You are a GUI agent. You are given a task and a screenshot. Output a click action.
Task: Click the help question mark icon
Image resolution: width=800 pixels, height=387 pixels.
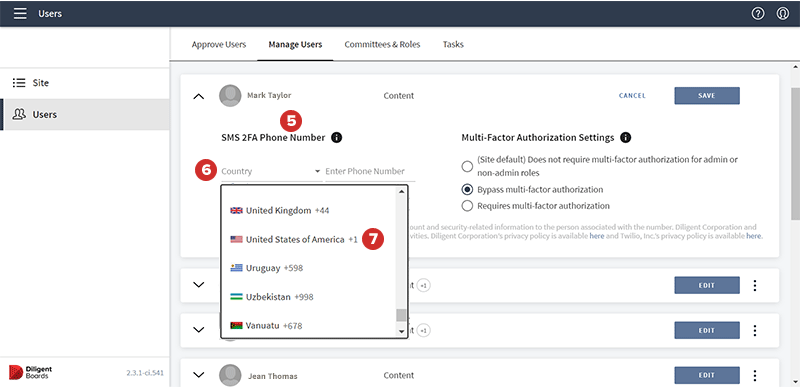tap(758, 14)
